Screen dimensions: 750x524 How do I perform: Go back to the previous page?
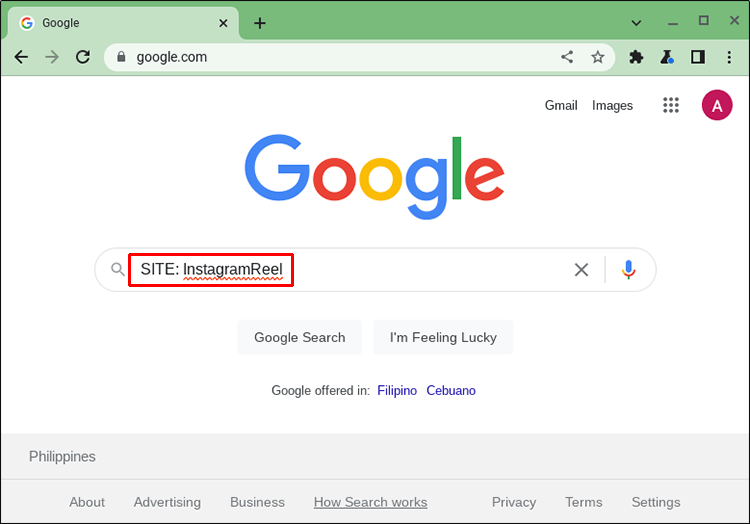21,57
